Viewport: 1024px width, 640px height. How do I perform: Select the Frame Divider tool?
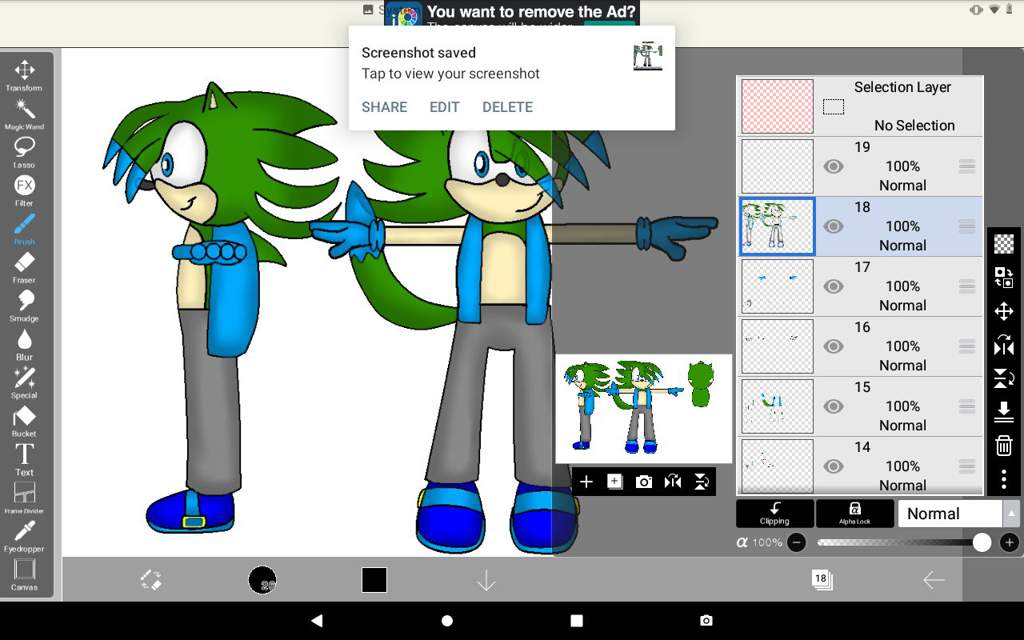point(24,498)
